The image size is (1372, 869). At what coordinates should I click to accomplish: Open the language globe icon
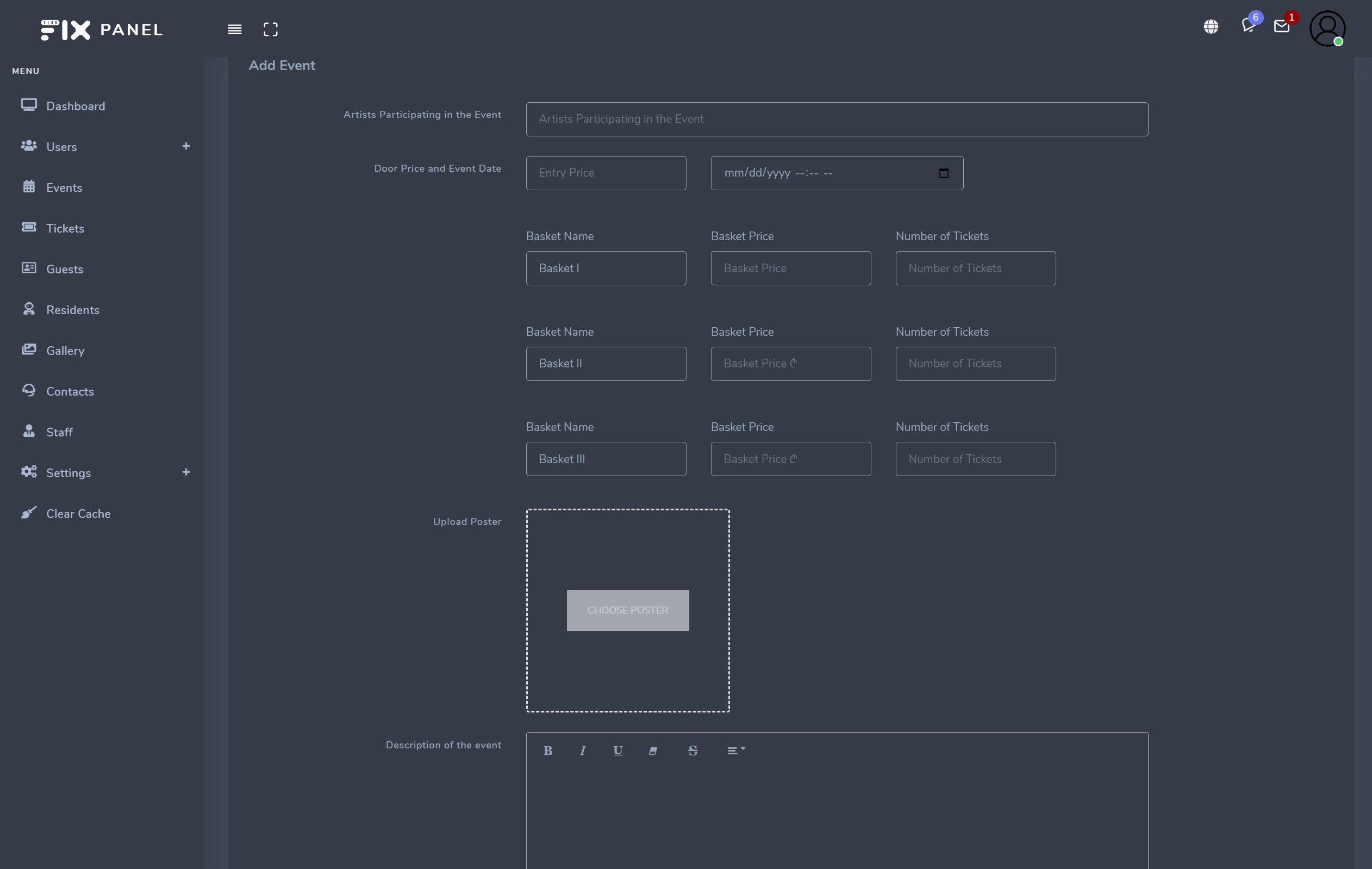(x=1211, y=27)
